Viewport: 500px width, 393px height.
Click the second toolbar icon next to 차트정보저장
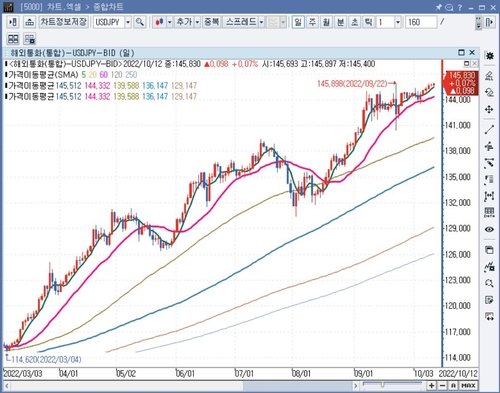tap(29, 22)
